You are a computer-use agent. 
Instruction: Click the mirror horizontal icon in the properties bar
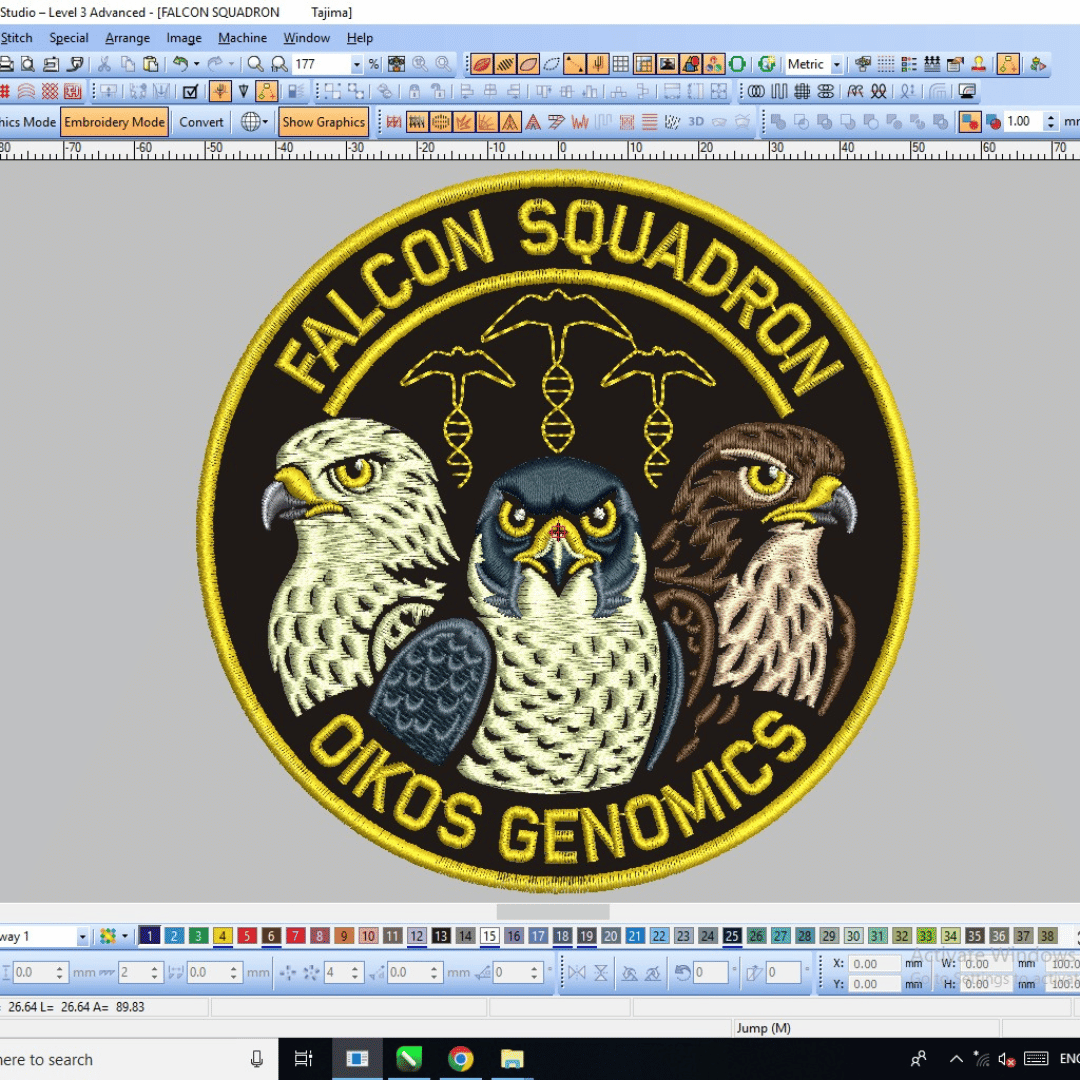coord(577,973)
